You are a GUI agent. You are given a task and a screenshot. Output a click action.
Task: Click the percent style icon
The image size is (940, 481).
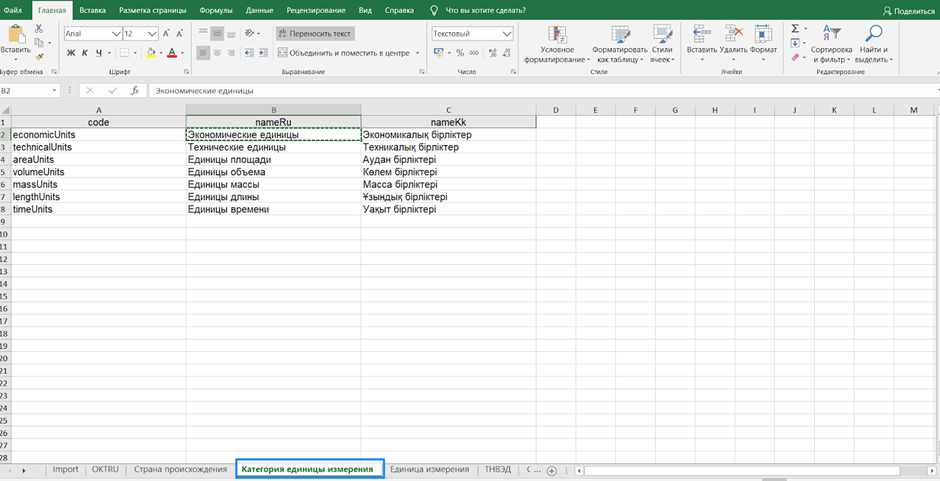tap(460, 53)
